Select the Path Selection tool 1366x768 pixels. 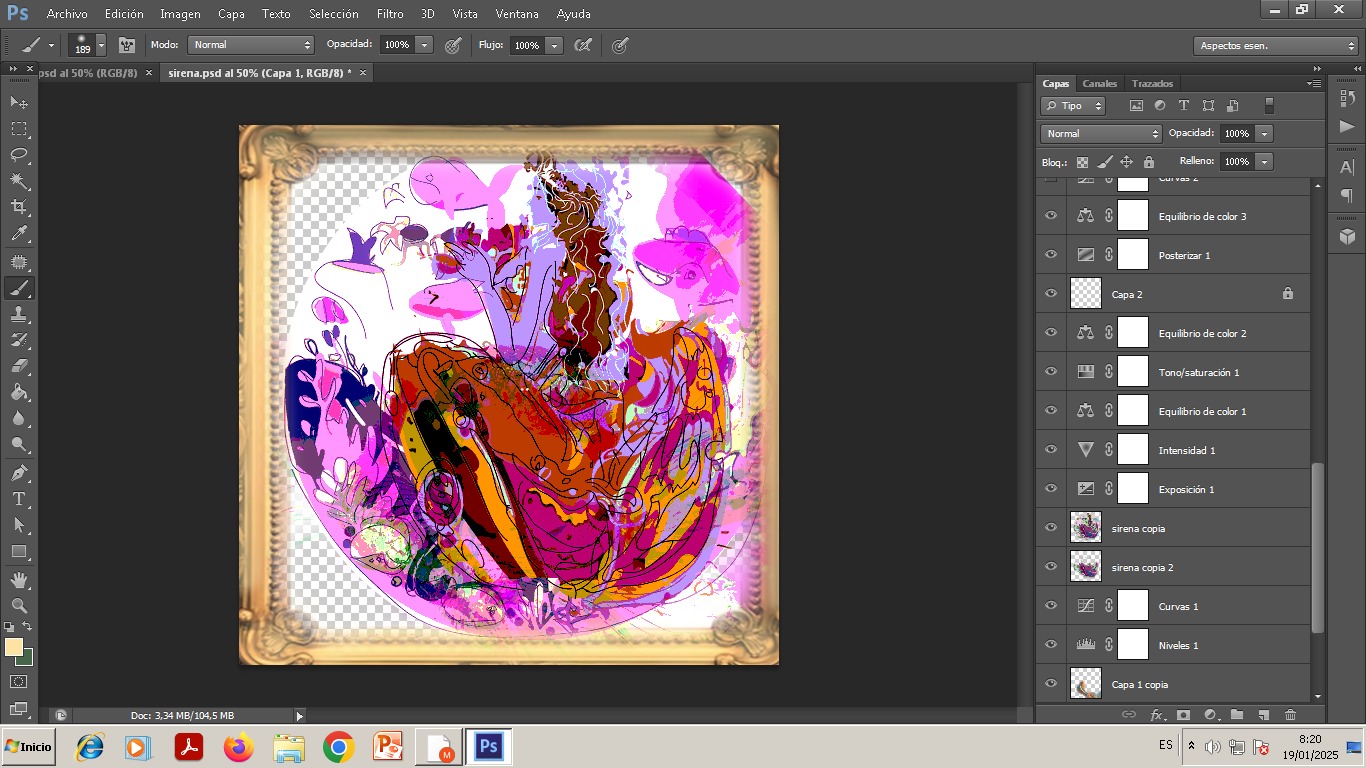[x=19, y=524]
